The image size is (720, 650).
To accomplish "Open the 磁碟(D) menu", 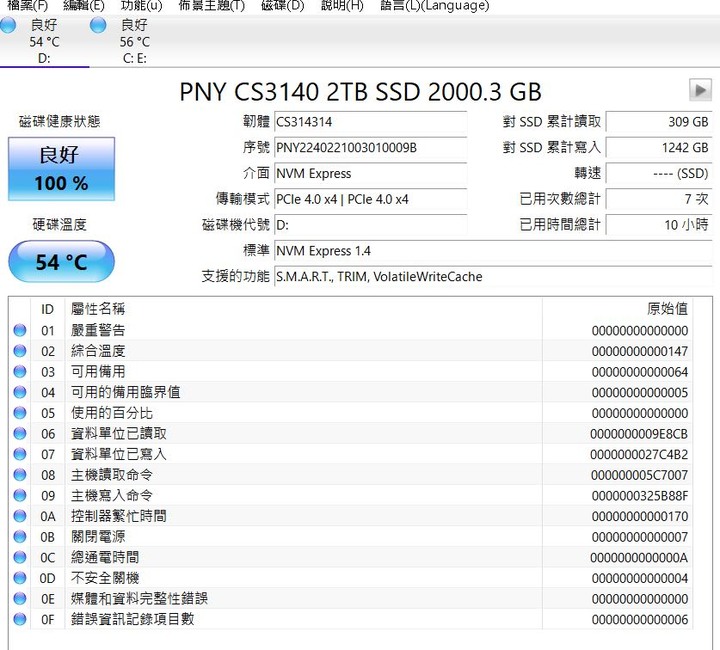I will (x=282, y=6).
